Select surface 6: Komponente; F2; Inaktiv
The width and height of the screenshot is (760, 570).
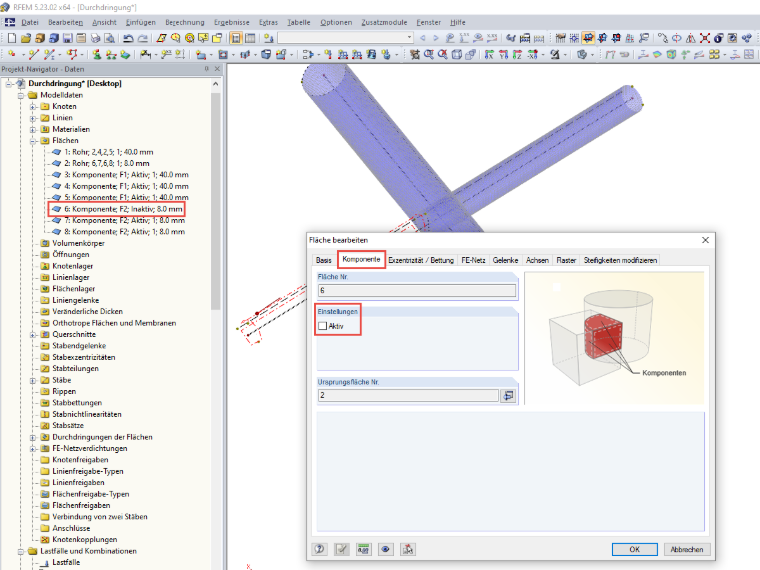click(x=123, y=209)
